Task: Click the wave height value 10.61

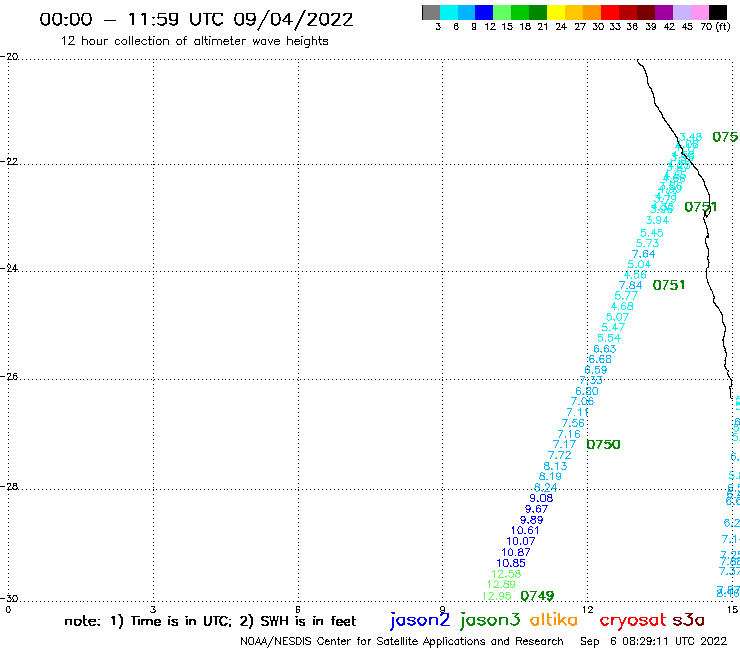Action: point(525,531)
